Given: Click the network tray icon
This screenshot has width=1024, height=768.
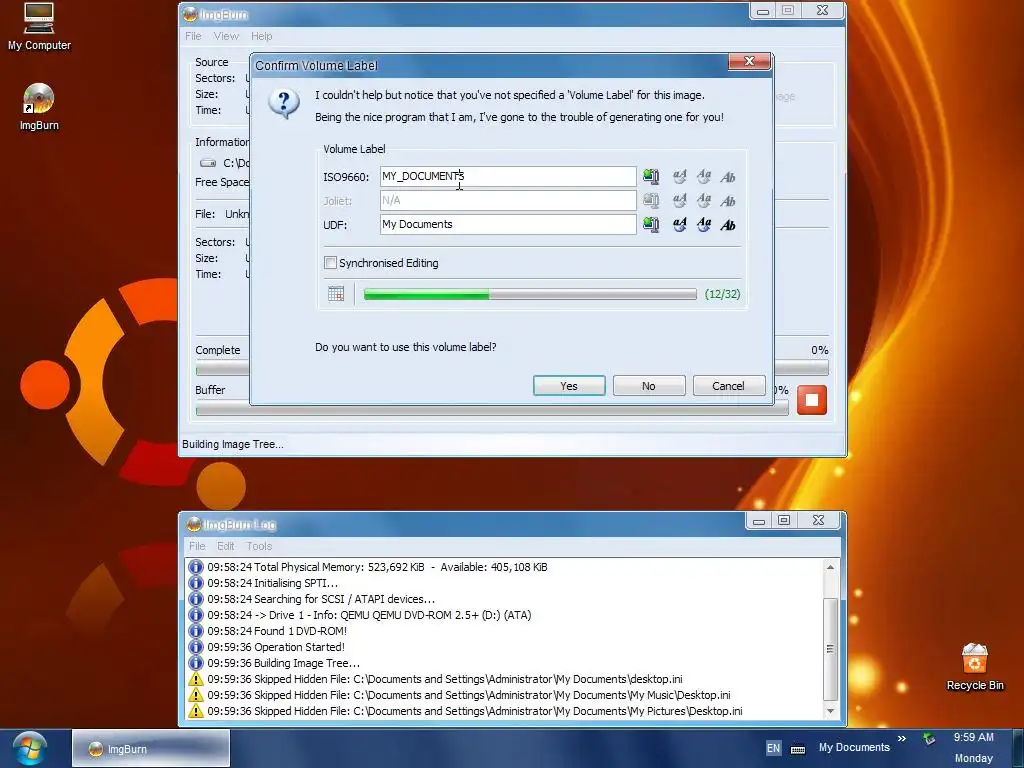Looking at the screenshot, I should [x=929, y=739].
